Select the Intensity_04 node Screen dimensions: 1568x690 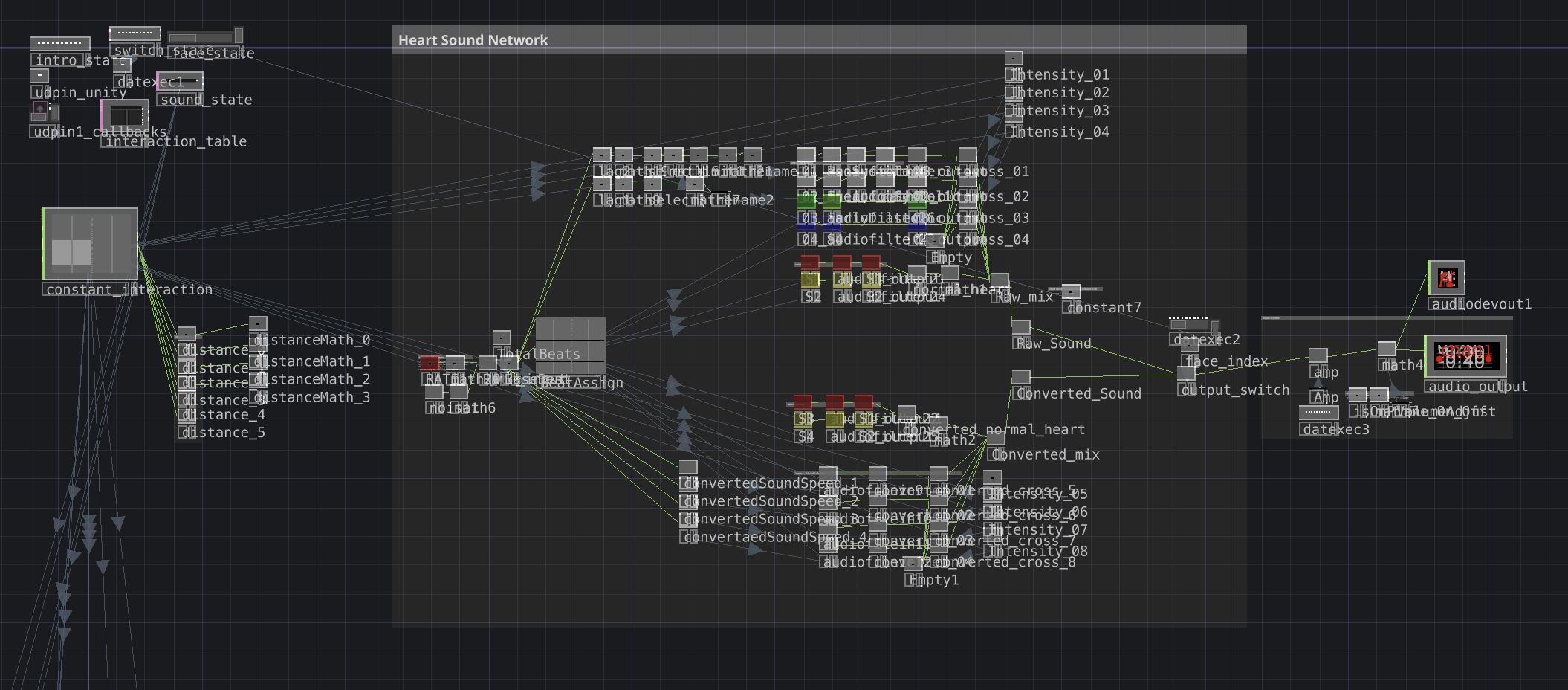coord(1014,132)
